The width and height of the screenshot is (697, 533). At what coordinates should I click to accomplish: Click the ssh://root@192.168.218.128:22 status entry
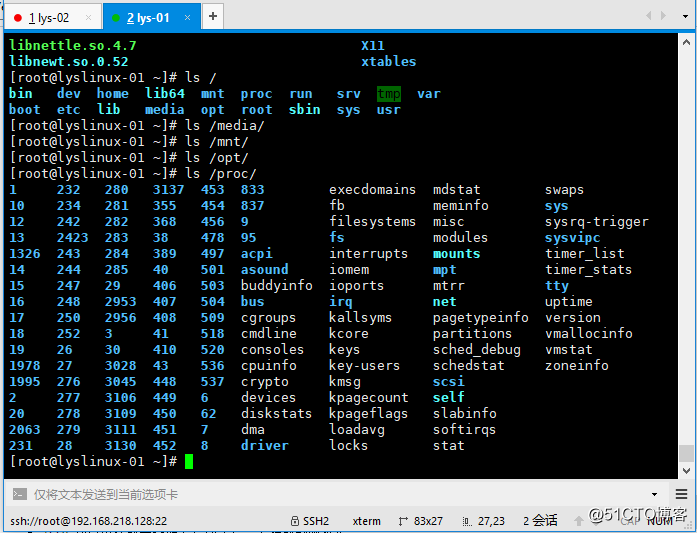coord(88,521)
